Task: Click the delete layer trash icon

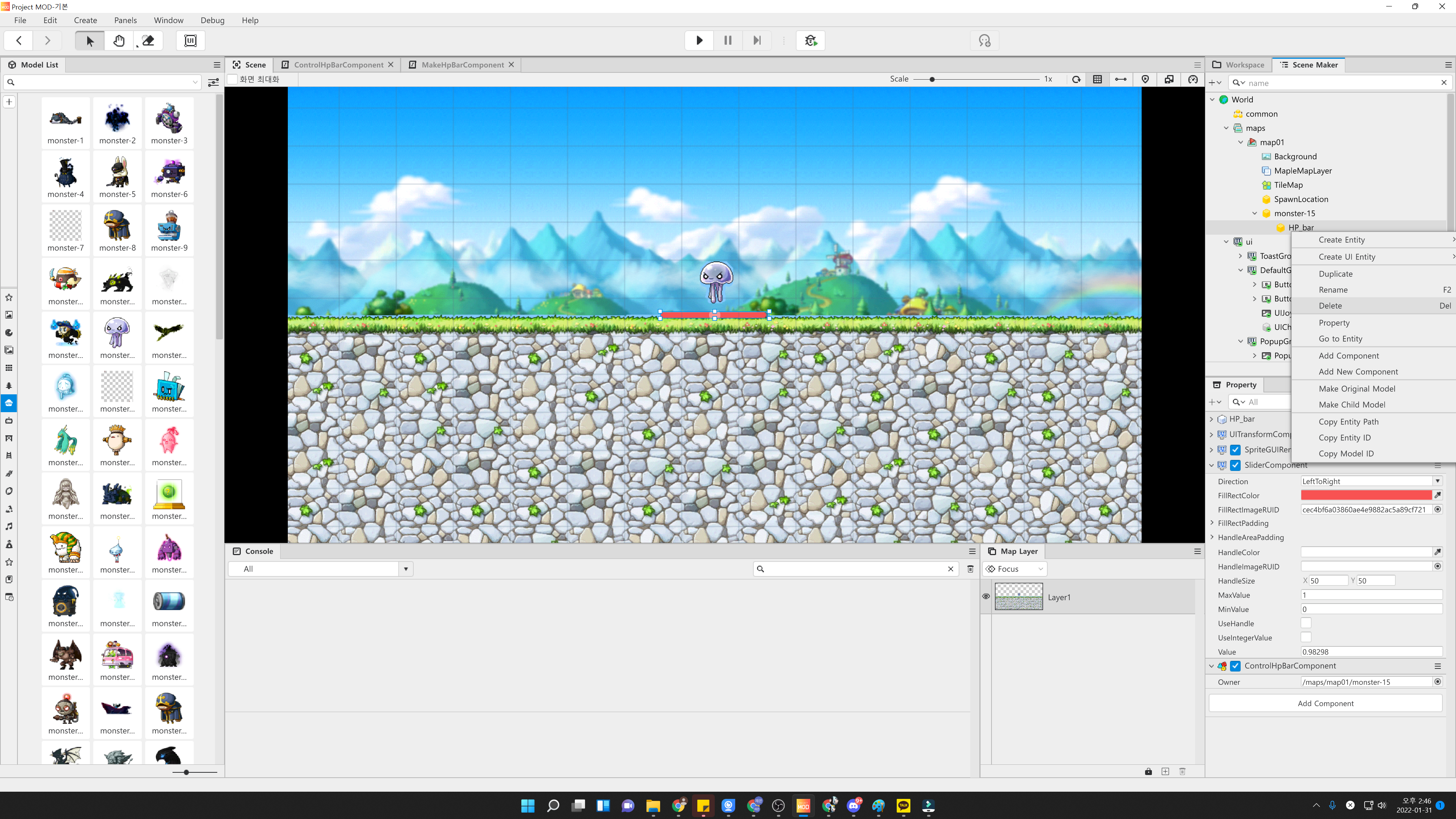Action: (x=1183, y=772)
